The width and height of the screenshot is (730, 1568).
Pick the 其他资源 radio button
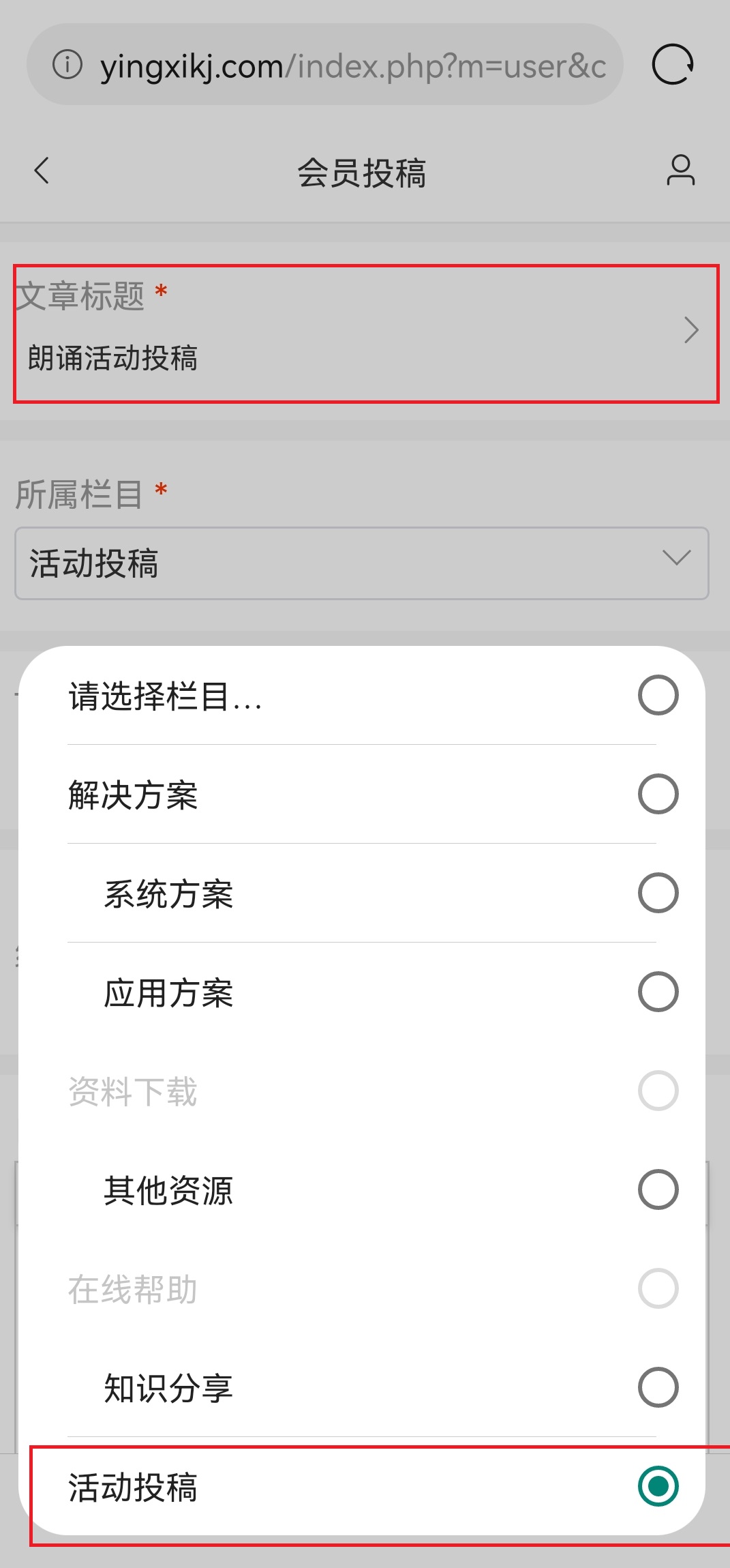(x=658, y=1189)
